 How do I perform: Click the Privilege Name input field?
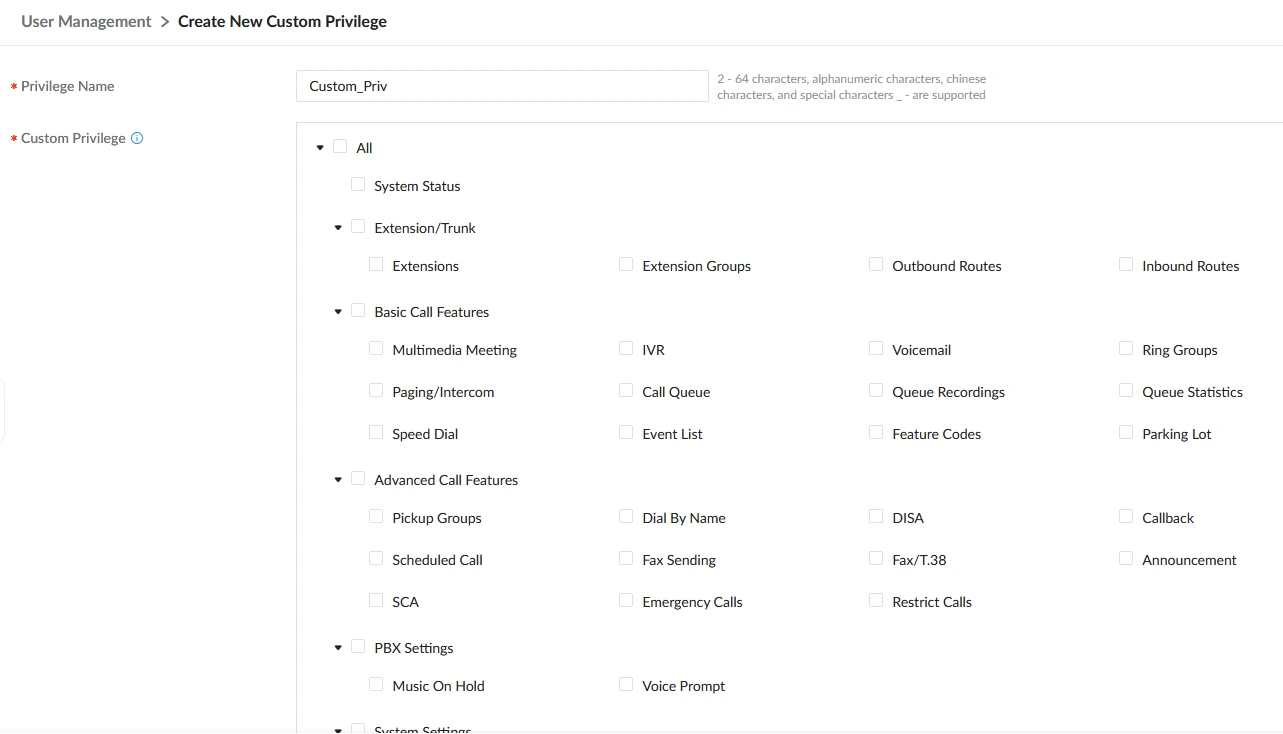502,86
